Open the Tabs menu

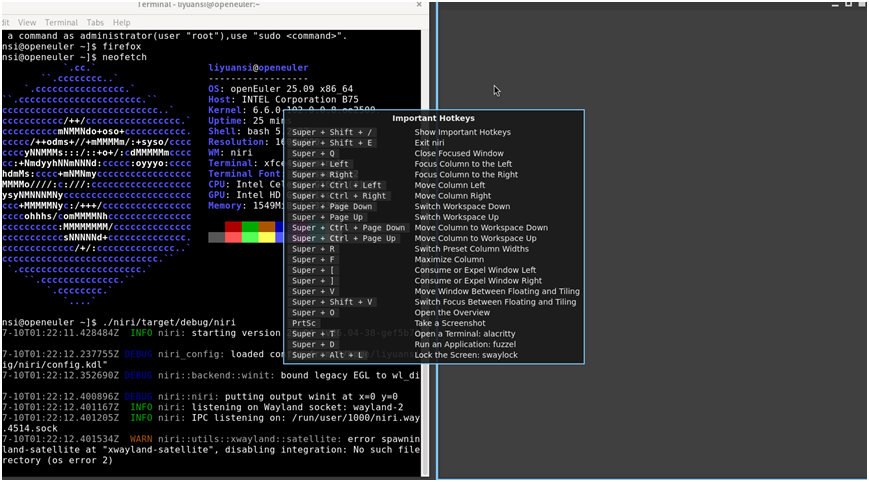[95, 23]
